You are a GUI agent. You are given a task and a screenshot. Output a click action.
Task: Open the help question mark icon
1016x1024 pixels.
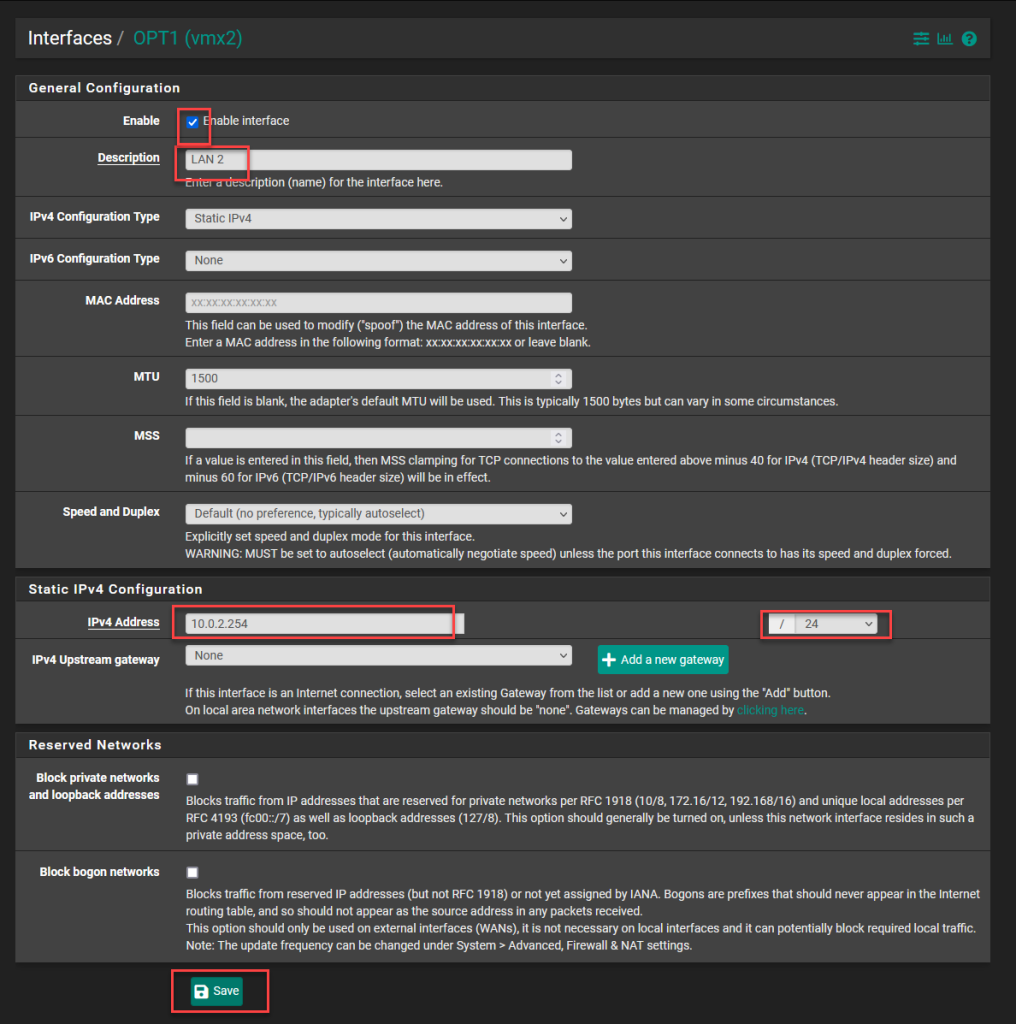[968, 39]
